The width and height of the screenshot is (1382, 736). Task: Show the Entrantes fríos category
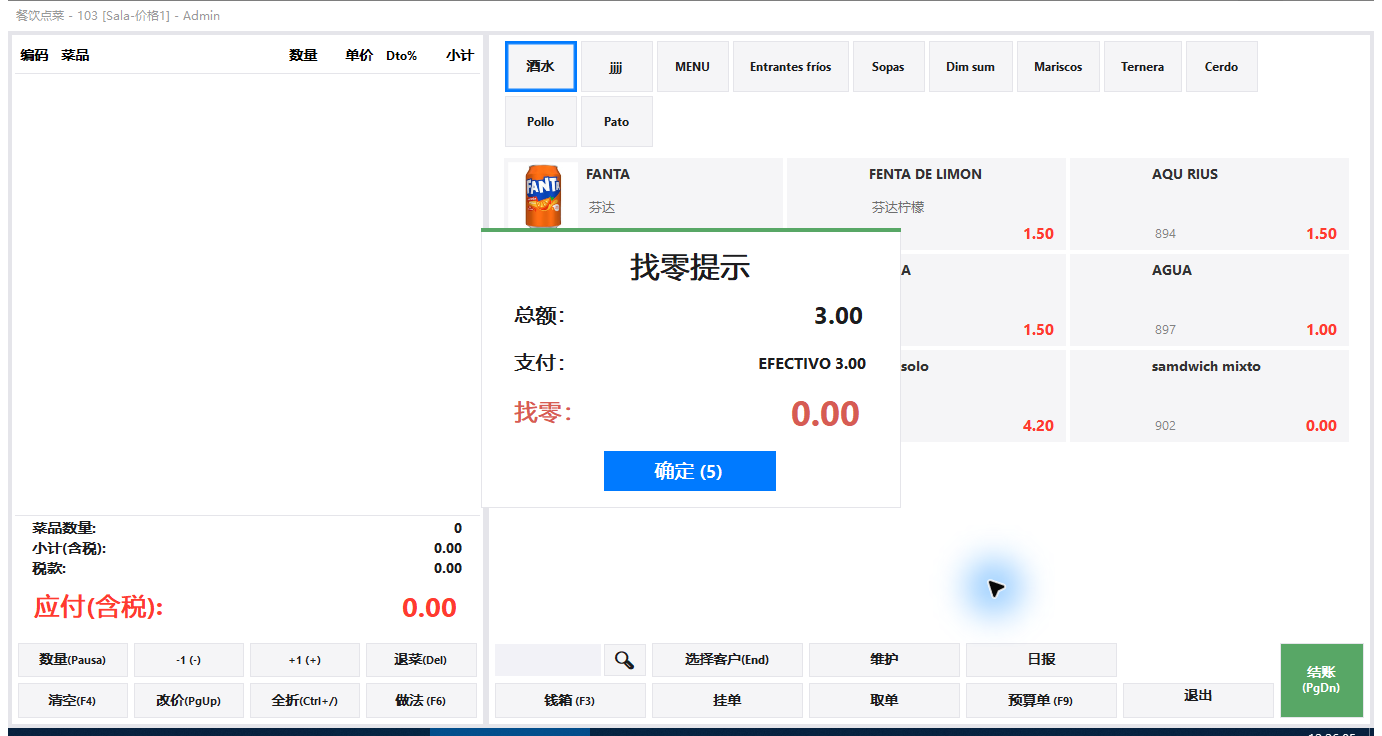(791, 67)
